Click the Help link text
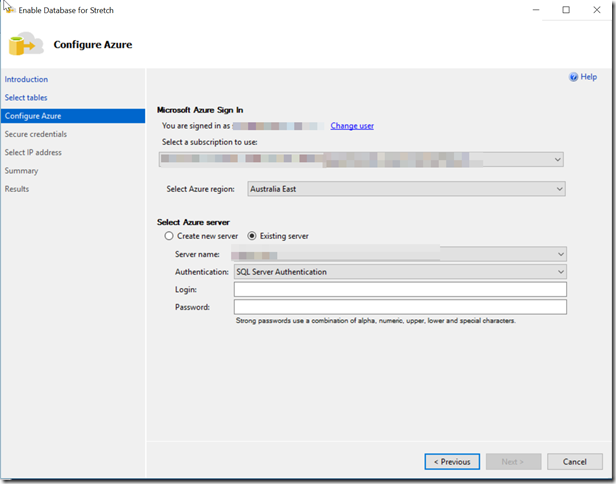 (x=588, y=77)
